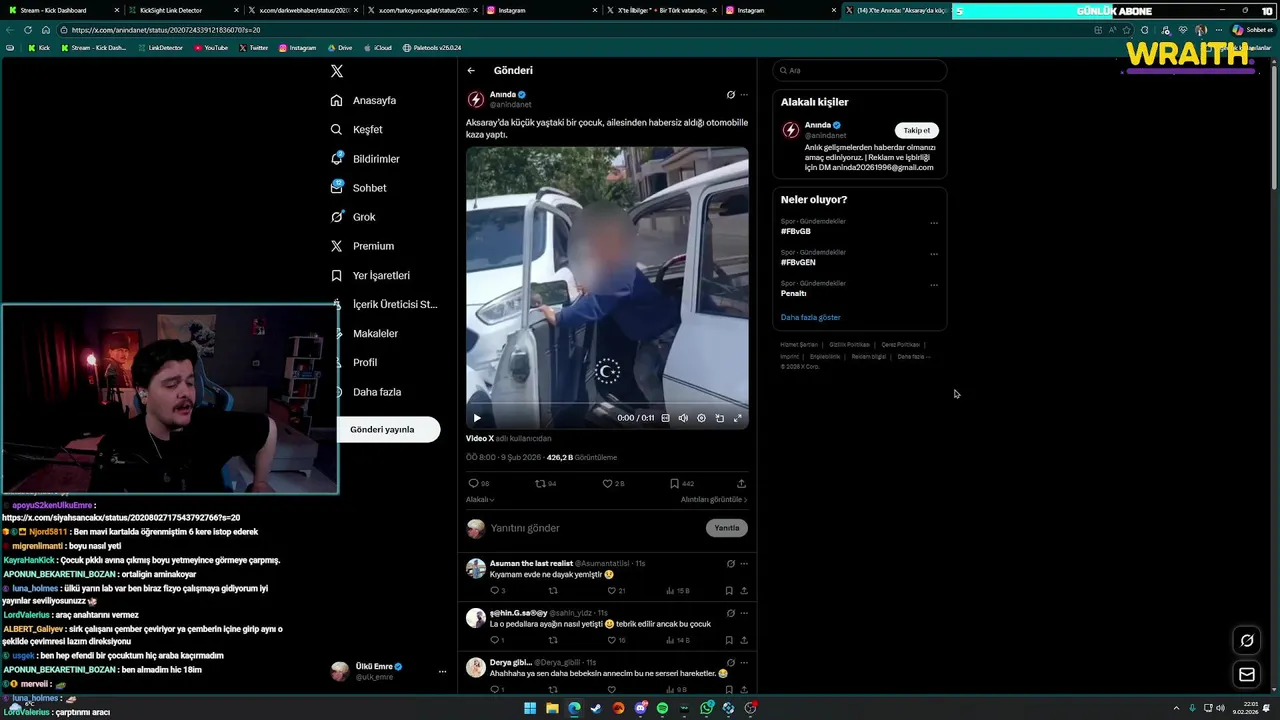The image size is (1280, 720).
Task: Open floating Grok button
Action: [1247, 641]
